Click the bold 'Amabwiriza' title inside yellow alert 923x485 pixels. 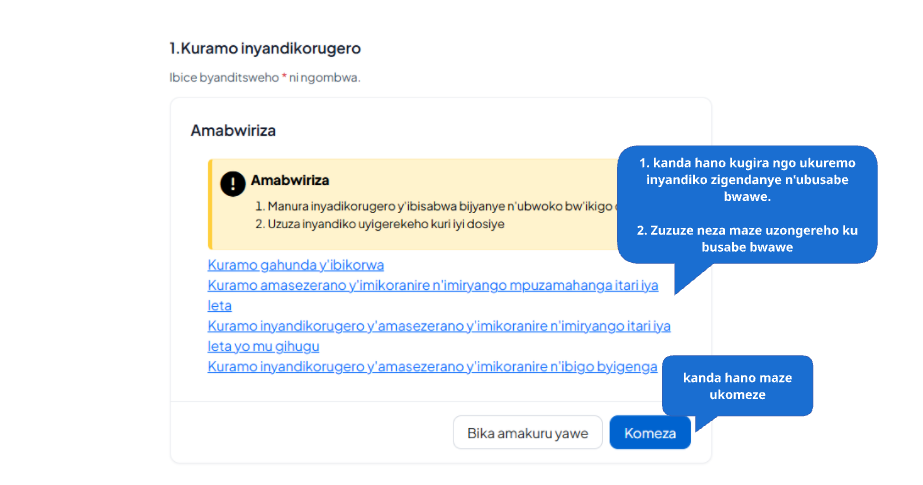[290, 180]
